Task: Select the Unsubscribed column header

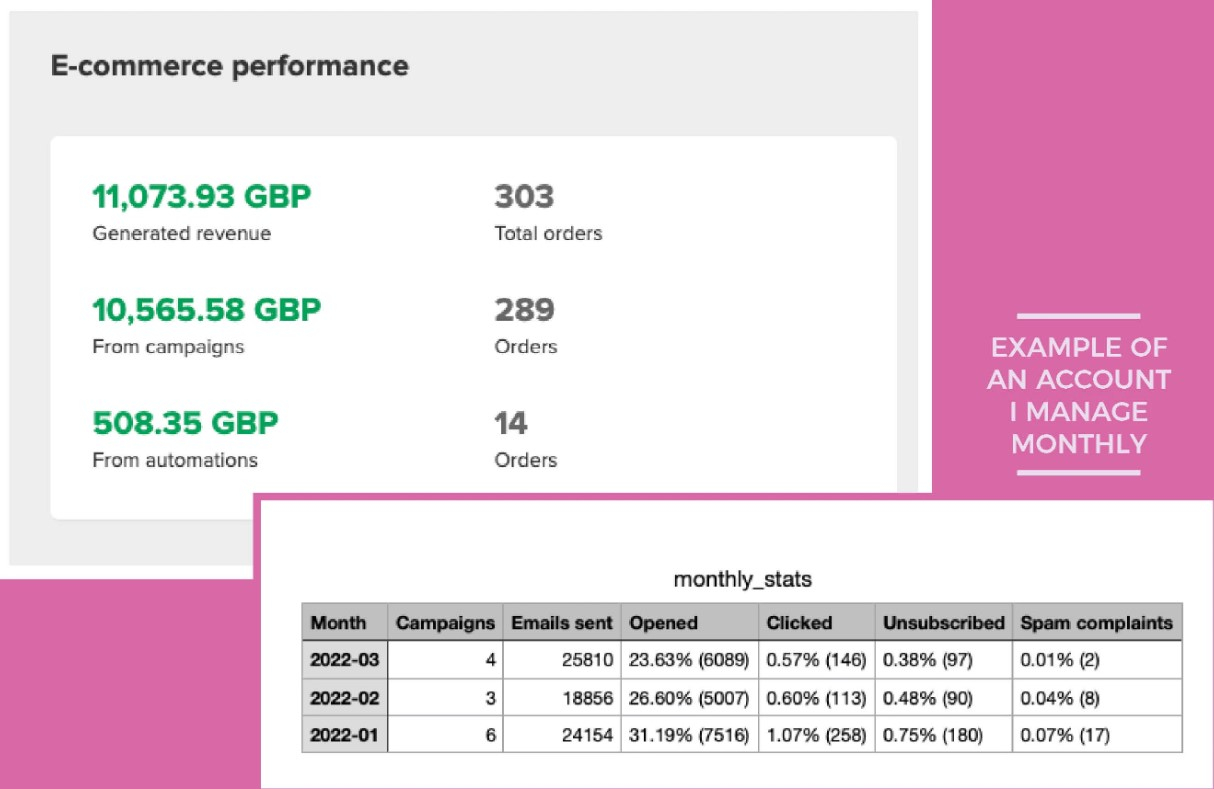Action: coord(943,622)
